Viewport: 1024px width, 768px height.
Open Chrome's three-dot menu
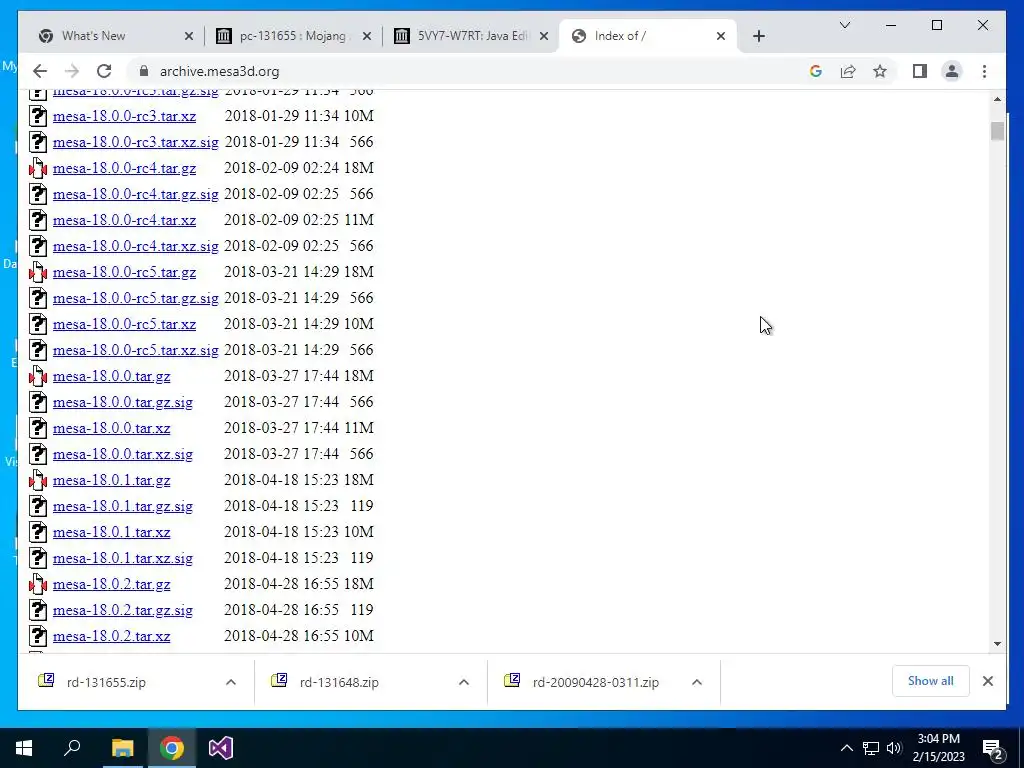point(984,71)
